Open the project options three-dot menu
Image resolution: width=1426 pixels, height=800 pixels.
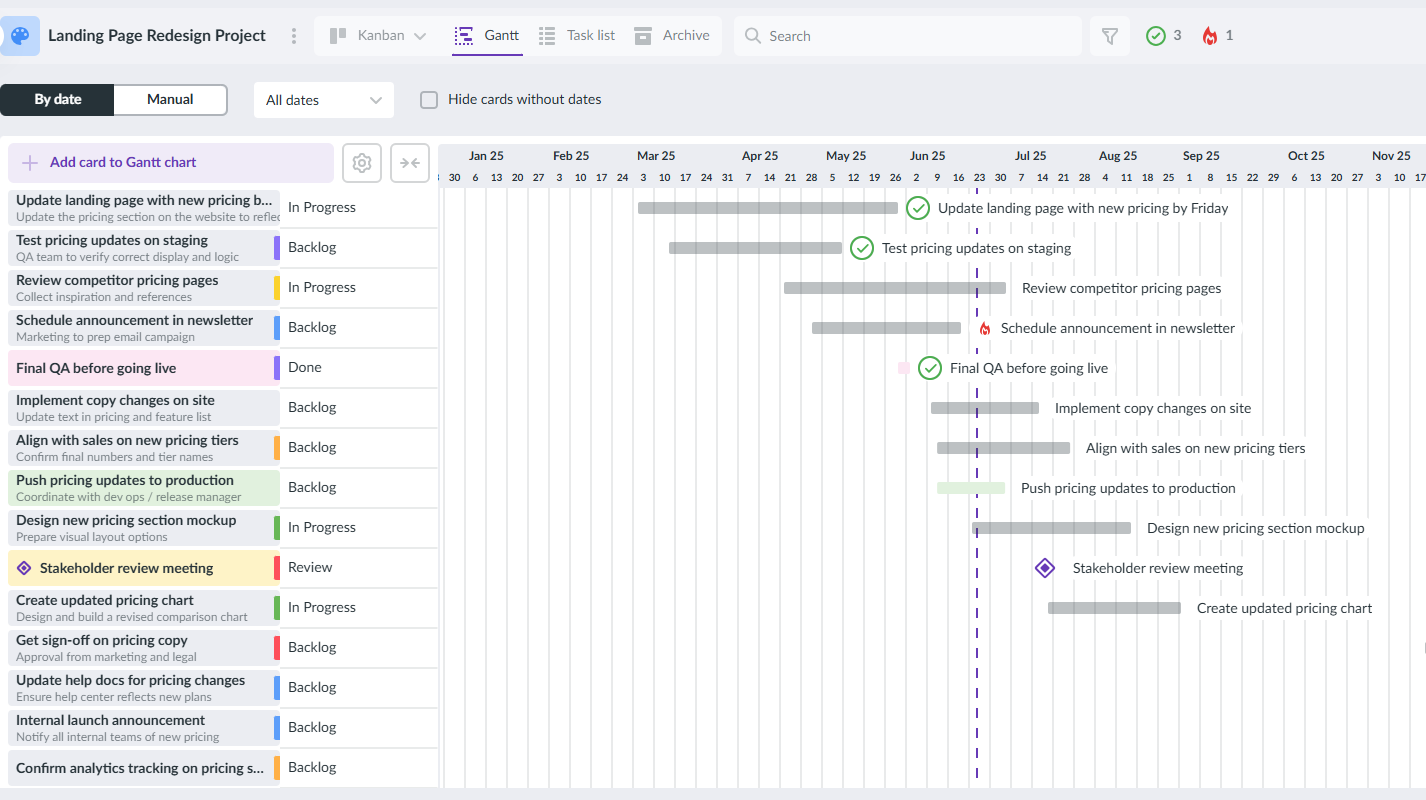[294, 36]
